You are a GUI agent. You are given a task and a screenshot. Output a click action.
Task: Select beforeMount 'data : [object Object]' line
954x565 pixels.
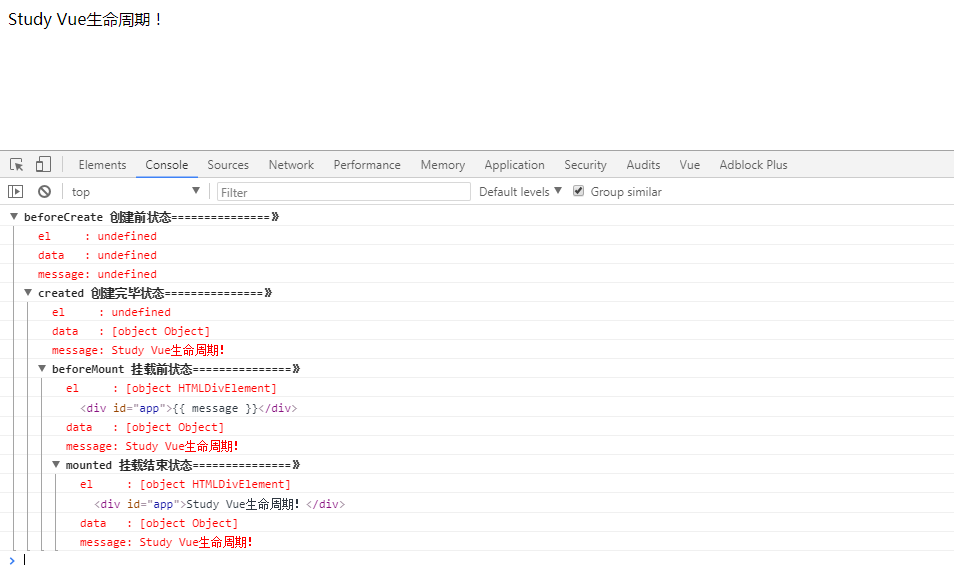pos(145,427)
